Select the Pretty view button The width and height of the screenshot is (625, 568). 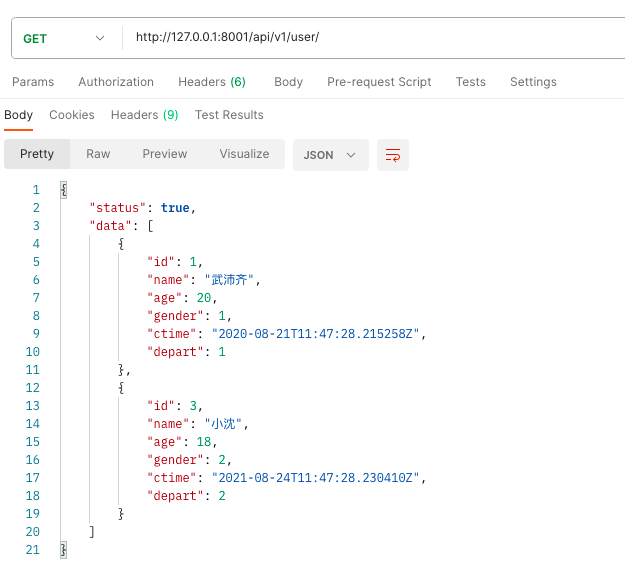pos(37,154)
